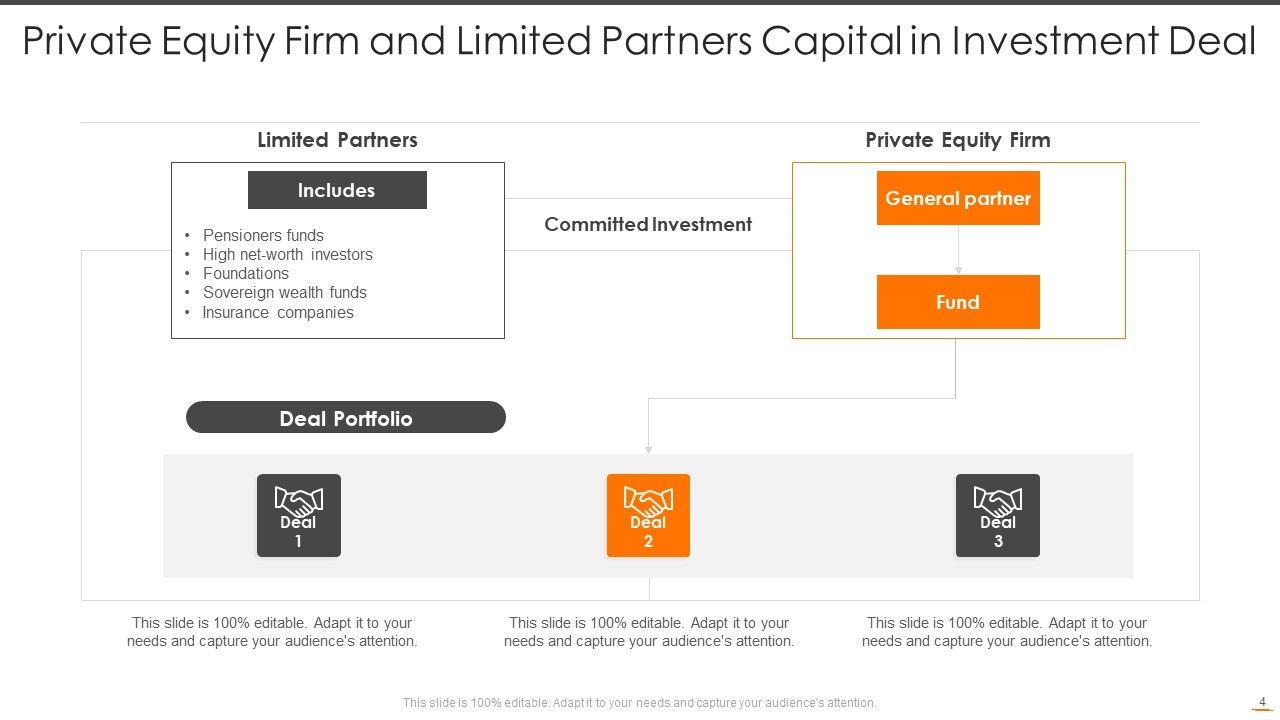This screenshot has width=1280, height=720.
Task: Select the Deal Portfolio rounded banner
Action: pyautogui.click(x=346, y=418)
